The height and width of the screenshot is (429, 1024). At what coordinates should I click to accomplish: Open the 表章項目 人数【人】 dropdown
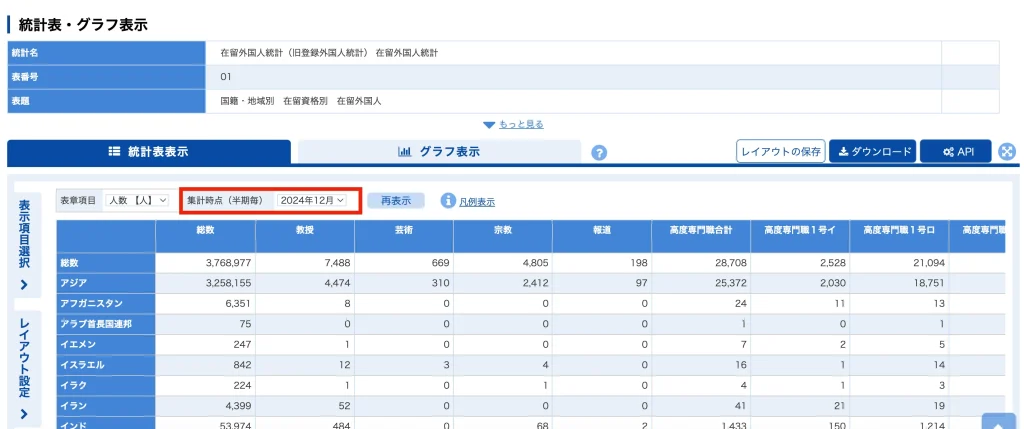(136, 201)
